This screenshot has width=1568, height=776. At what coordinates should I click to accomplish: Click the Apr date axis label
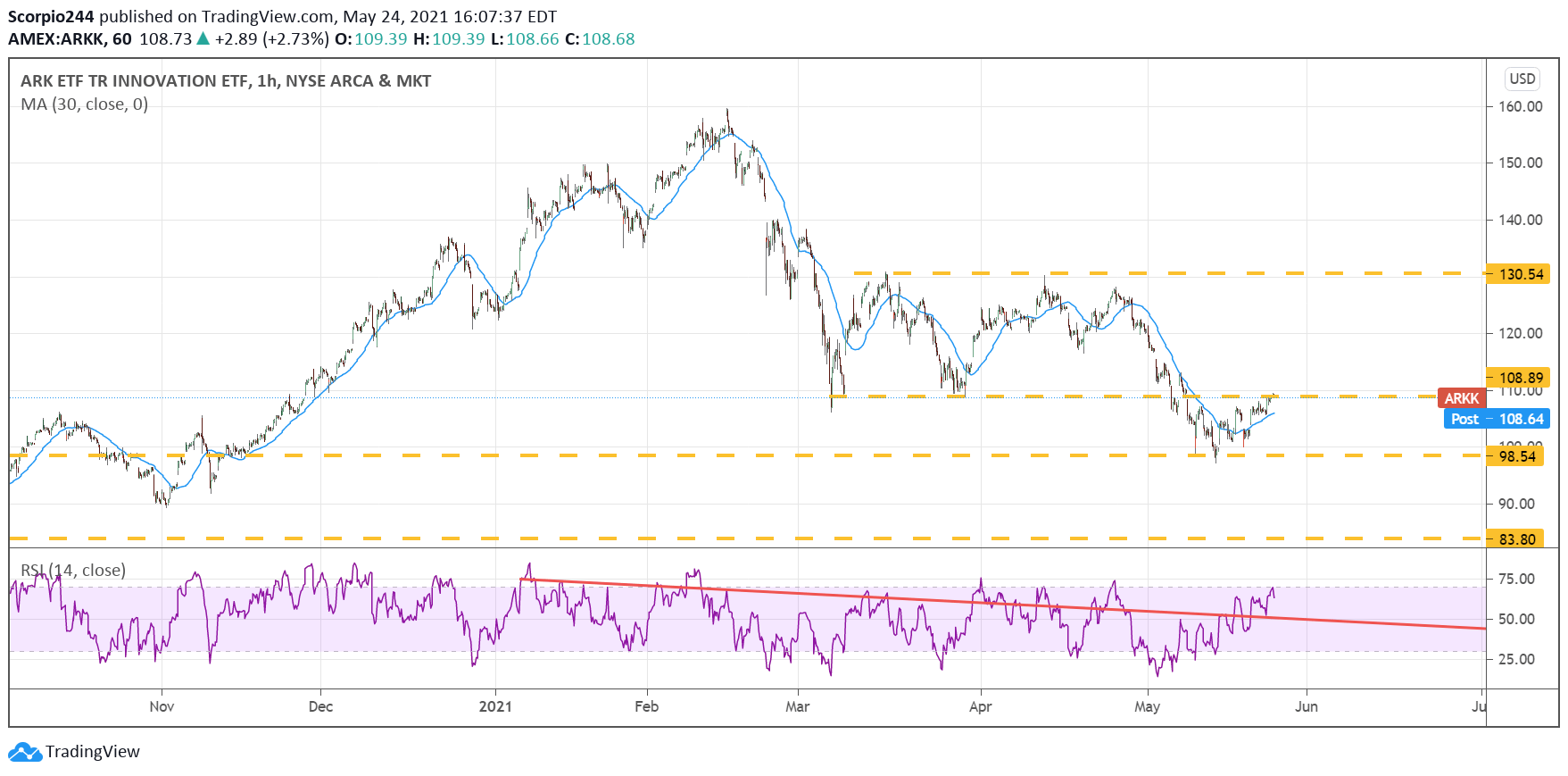[x=980, y=706]
